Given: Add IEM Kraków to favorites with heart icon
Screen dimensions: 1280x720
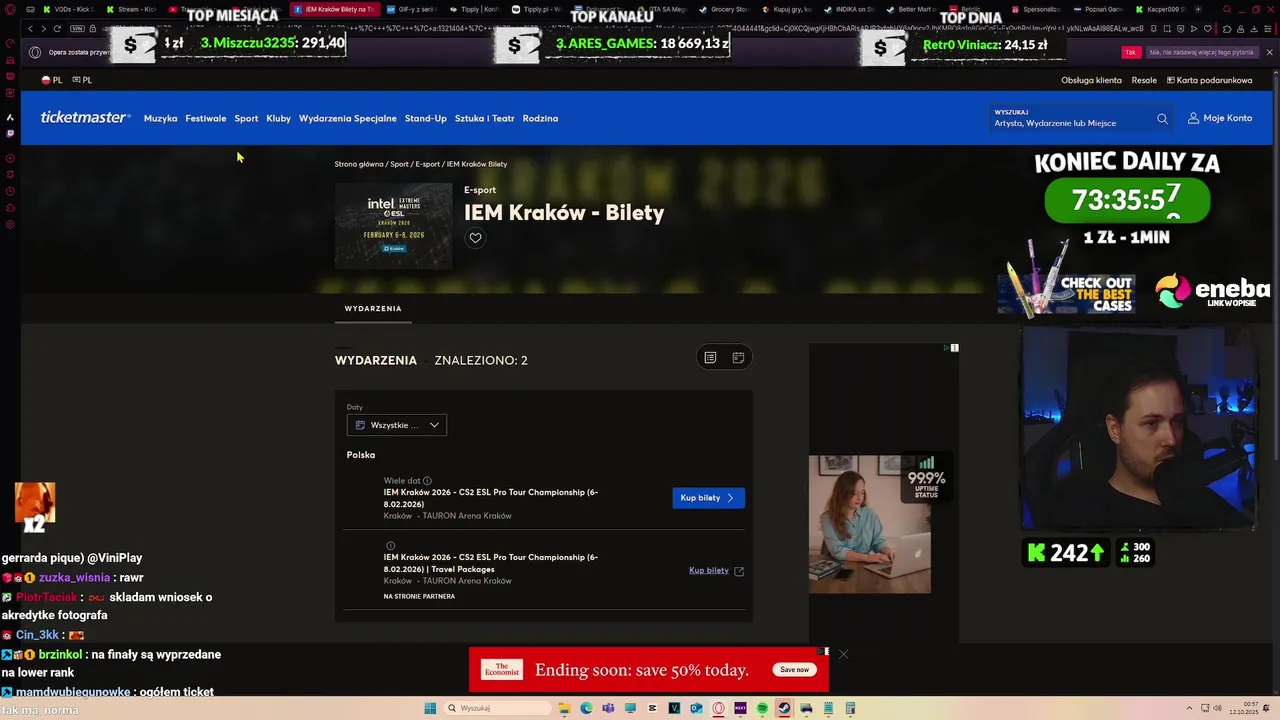Looking at the screenshot, I should pyautogui.click(x=476, y=238).
